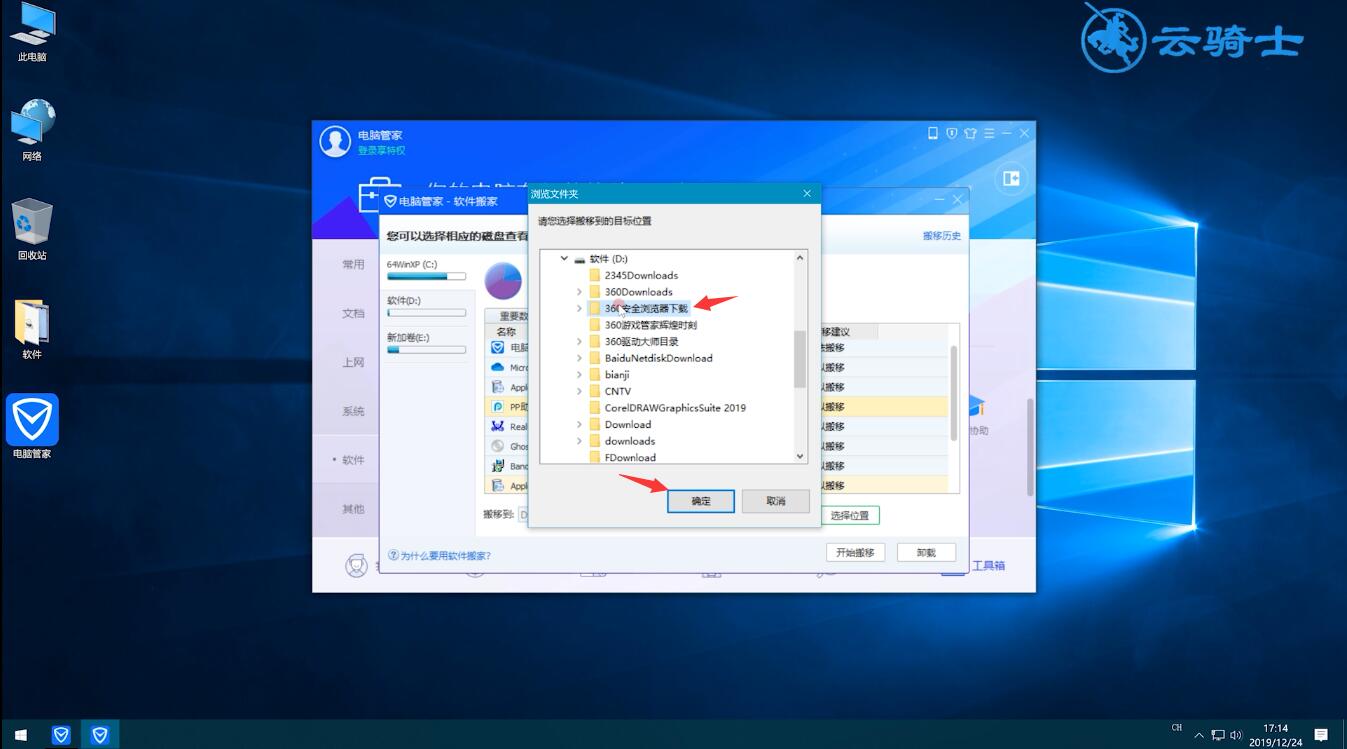Click the 电脑管家 shield icon in list
Viewport: 1347px width, 749px height.
coord(498,347)
